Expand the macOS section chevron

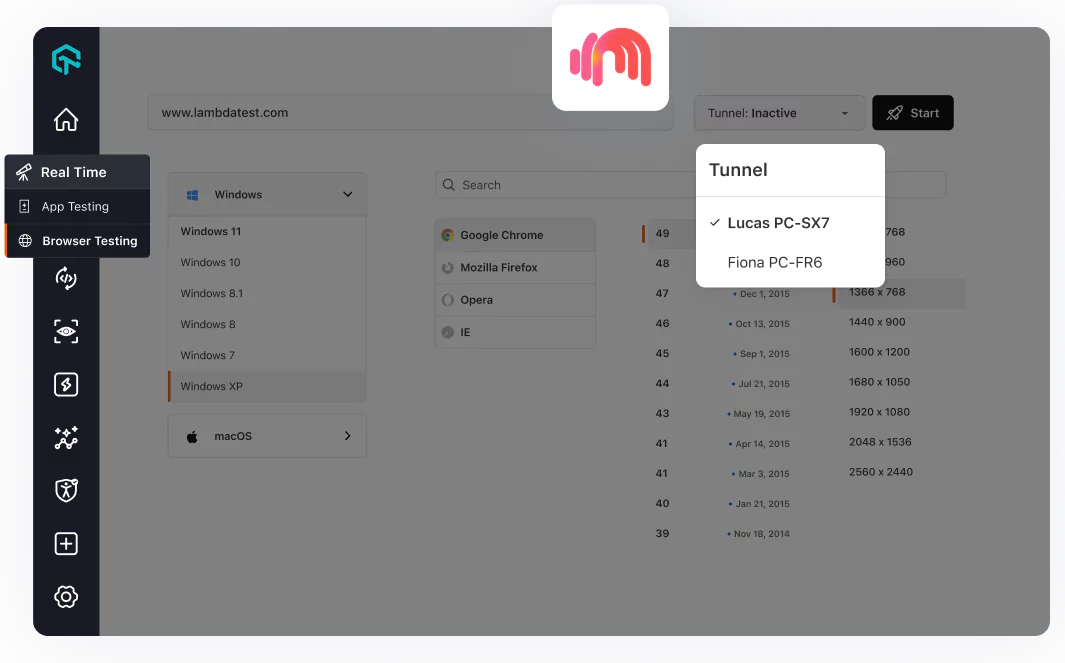pyautogui.click(x=347, y=436)
